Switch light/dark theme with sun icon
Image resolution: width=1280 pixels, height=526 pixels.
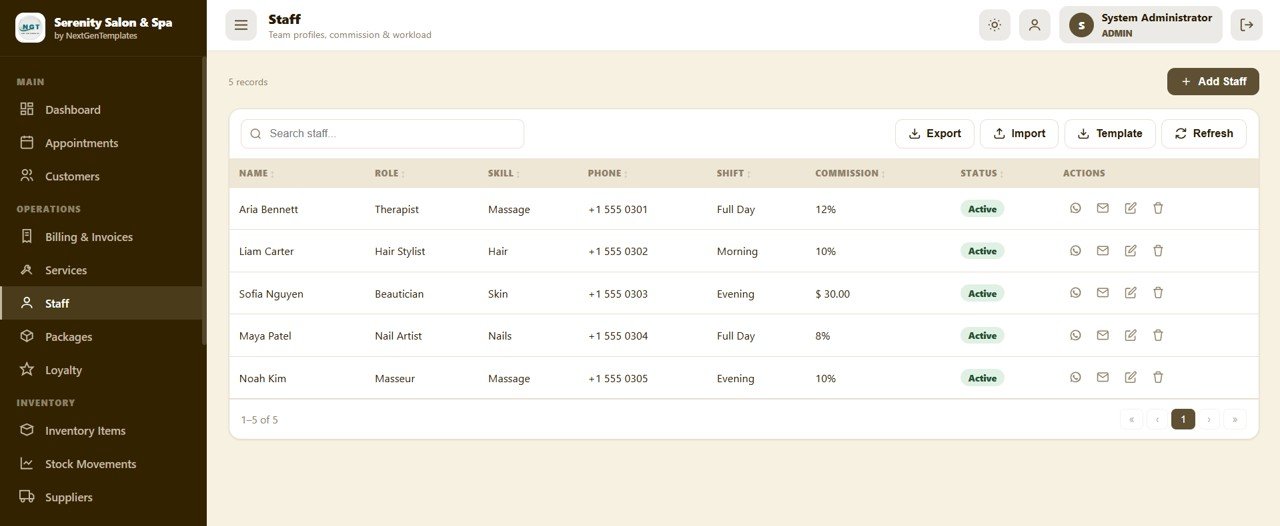click(994, 25)
